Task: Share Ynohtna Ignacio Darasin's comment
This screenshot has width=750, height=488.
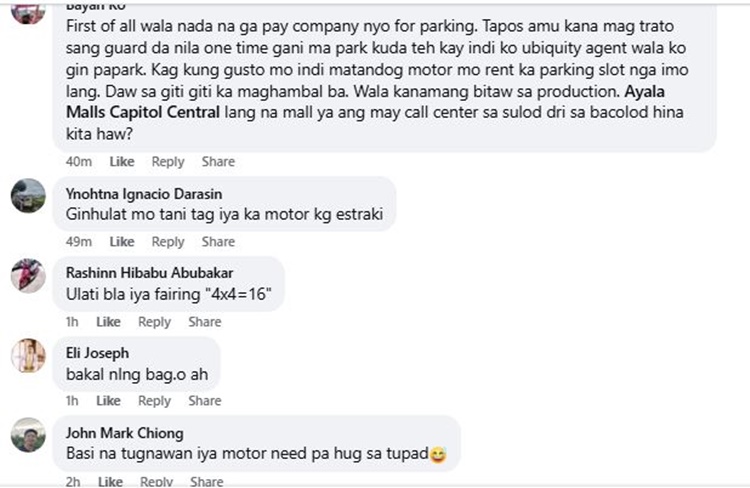Action: pos(218,242)
